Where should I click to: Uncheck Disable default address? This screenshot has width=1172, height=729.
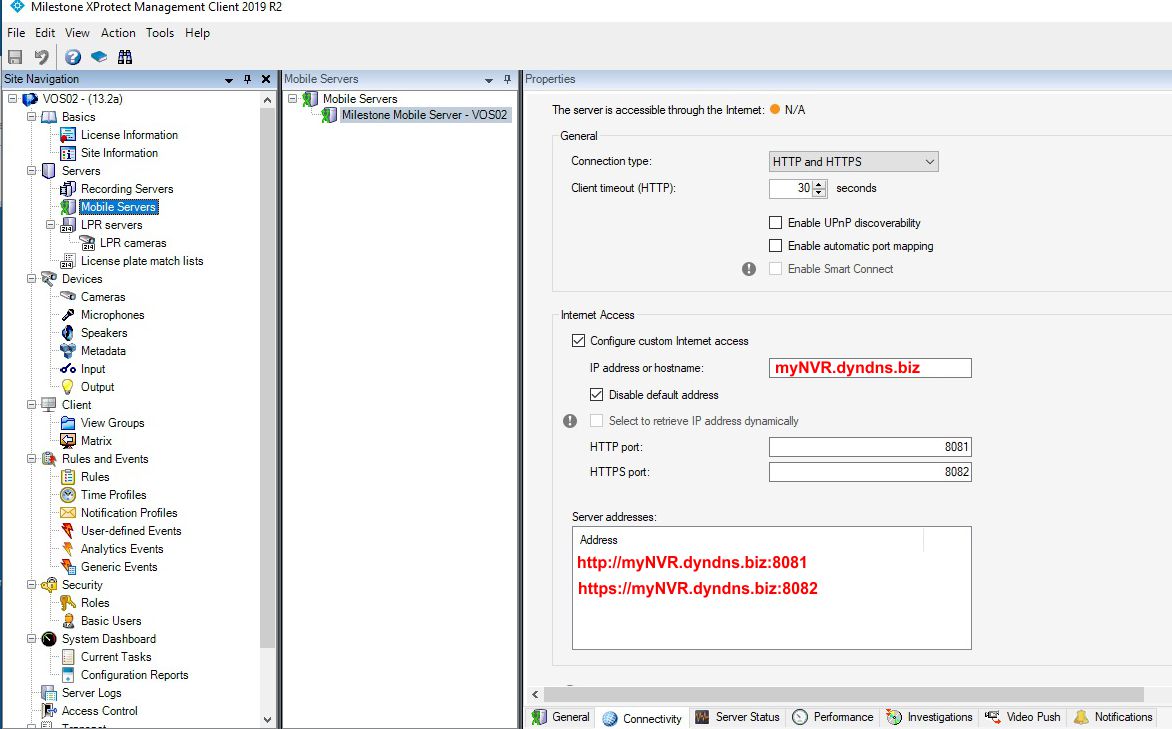pyautogui.click(x=596, y=395)
